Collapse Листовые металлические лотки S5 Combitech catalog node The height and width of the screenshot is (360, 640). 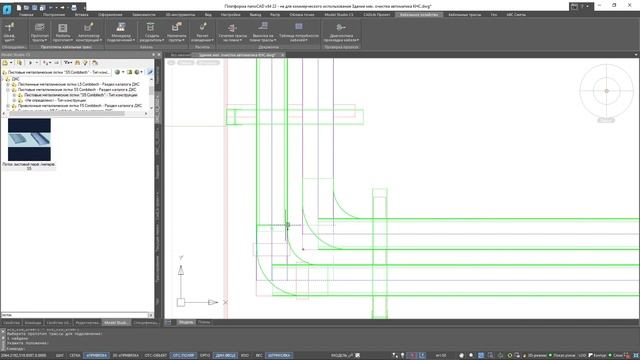[8, 90]
